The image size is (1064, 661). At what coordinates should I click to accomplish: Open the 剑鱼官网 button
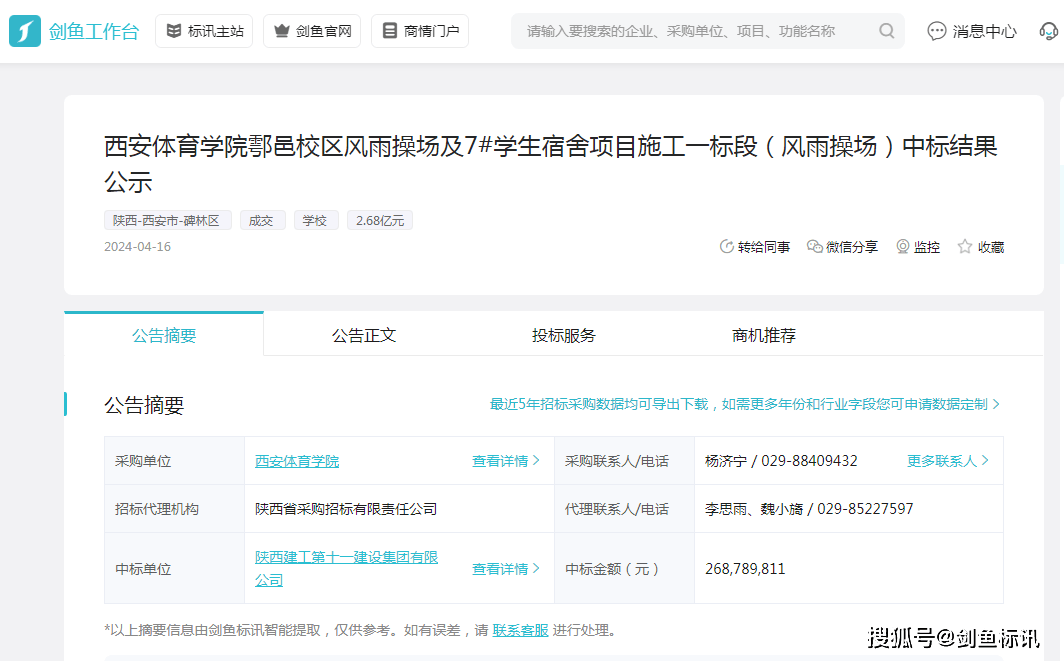[x=312, y=31]
